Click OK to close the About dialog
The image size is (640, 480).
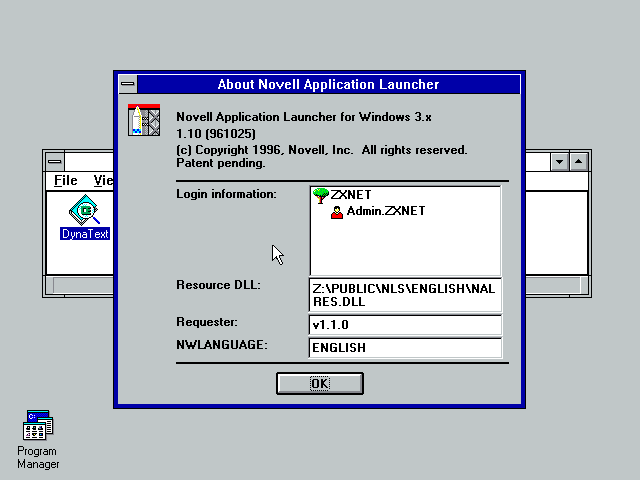coord(320,383)
